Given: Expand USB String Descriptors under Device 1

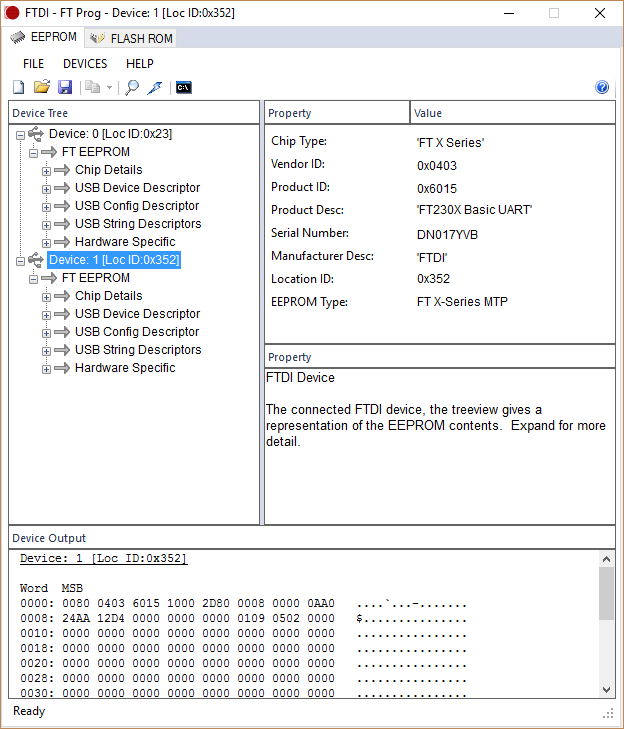Looking at the screenshot, I should point(46,351).
